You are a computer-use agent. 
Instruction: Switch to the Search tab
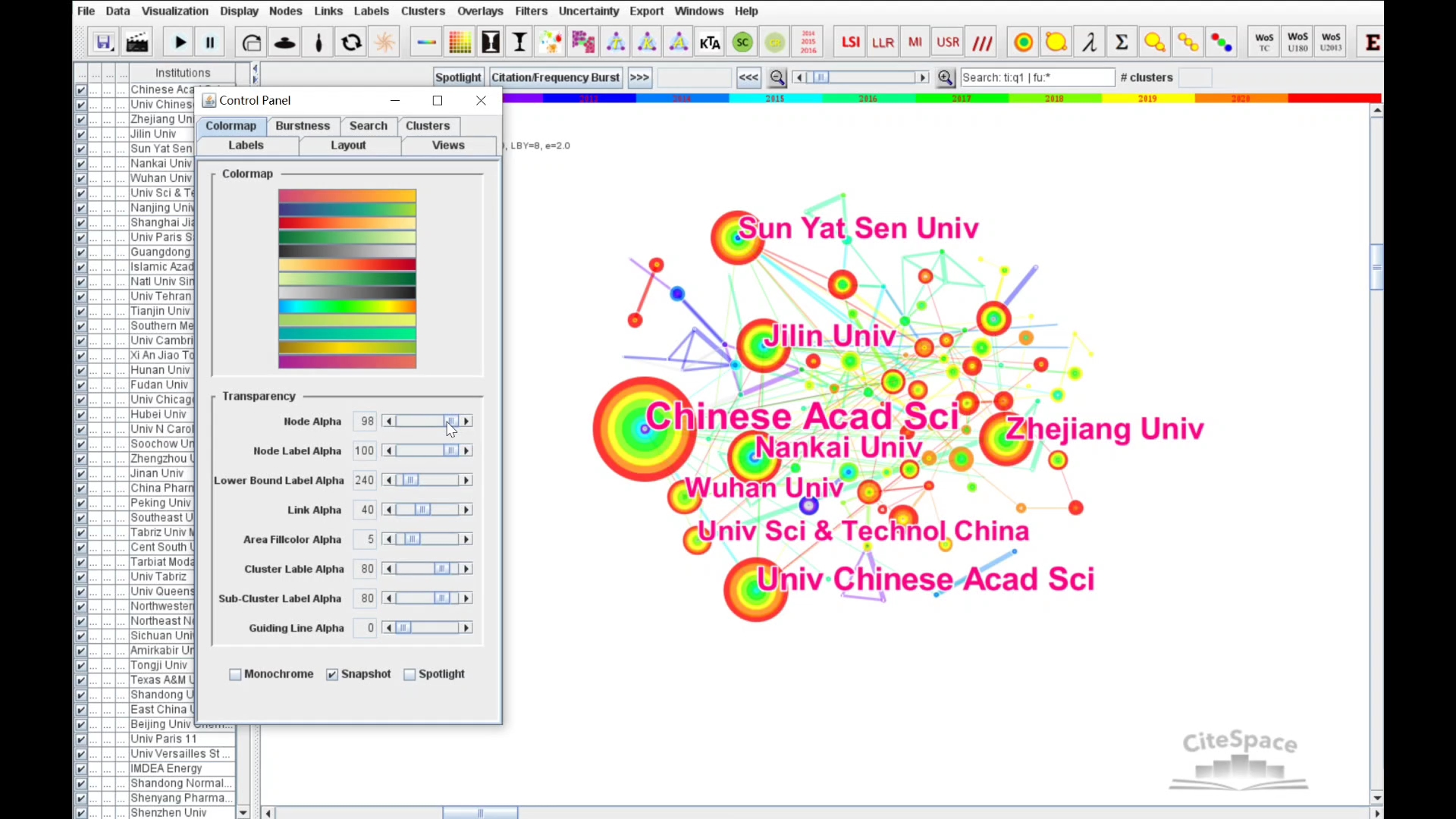[x=368, y=124]
